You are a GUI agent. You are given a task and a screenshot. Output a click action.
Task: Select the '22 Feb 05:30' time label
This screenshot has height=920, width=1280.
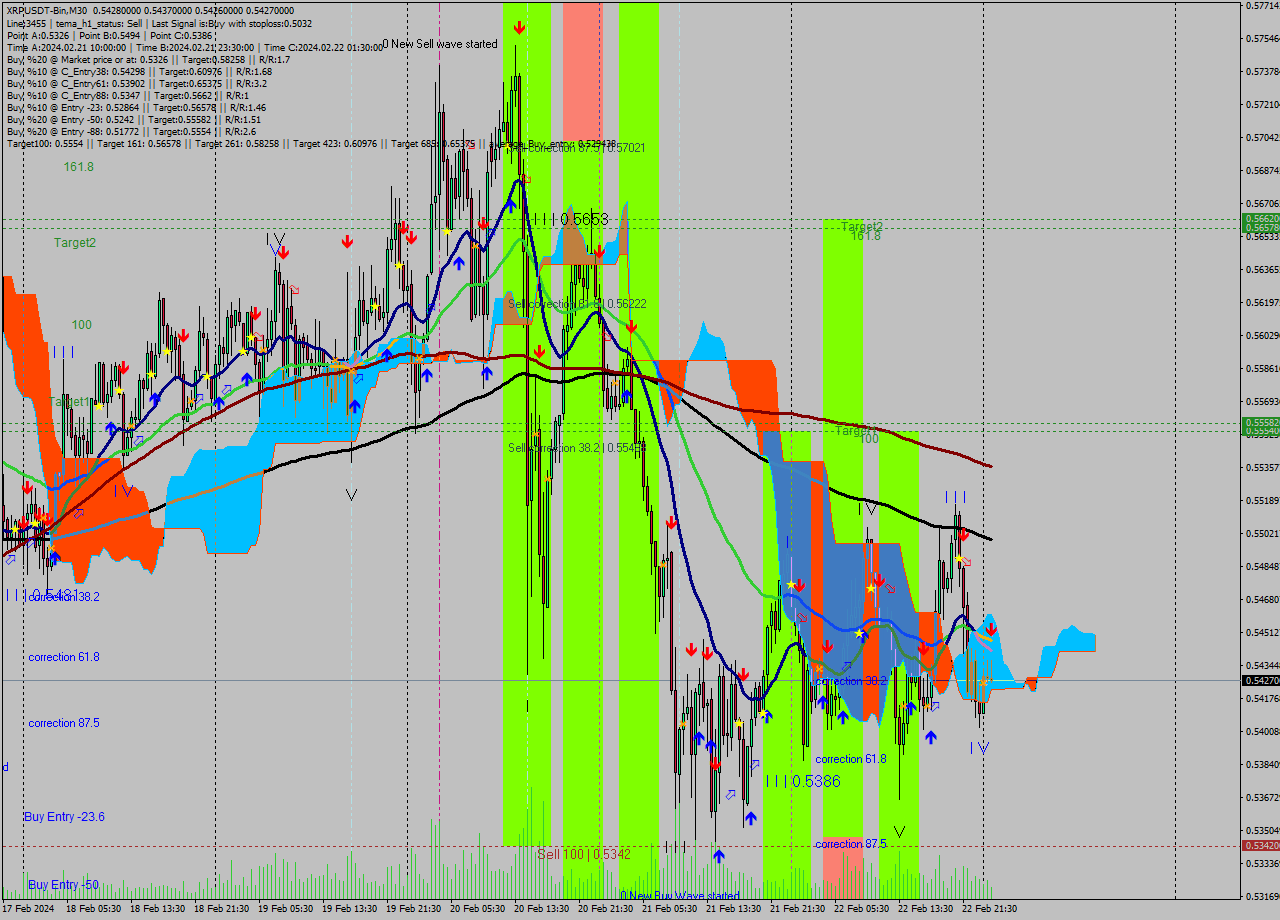(860, 909)
